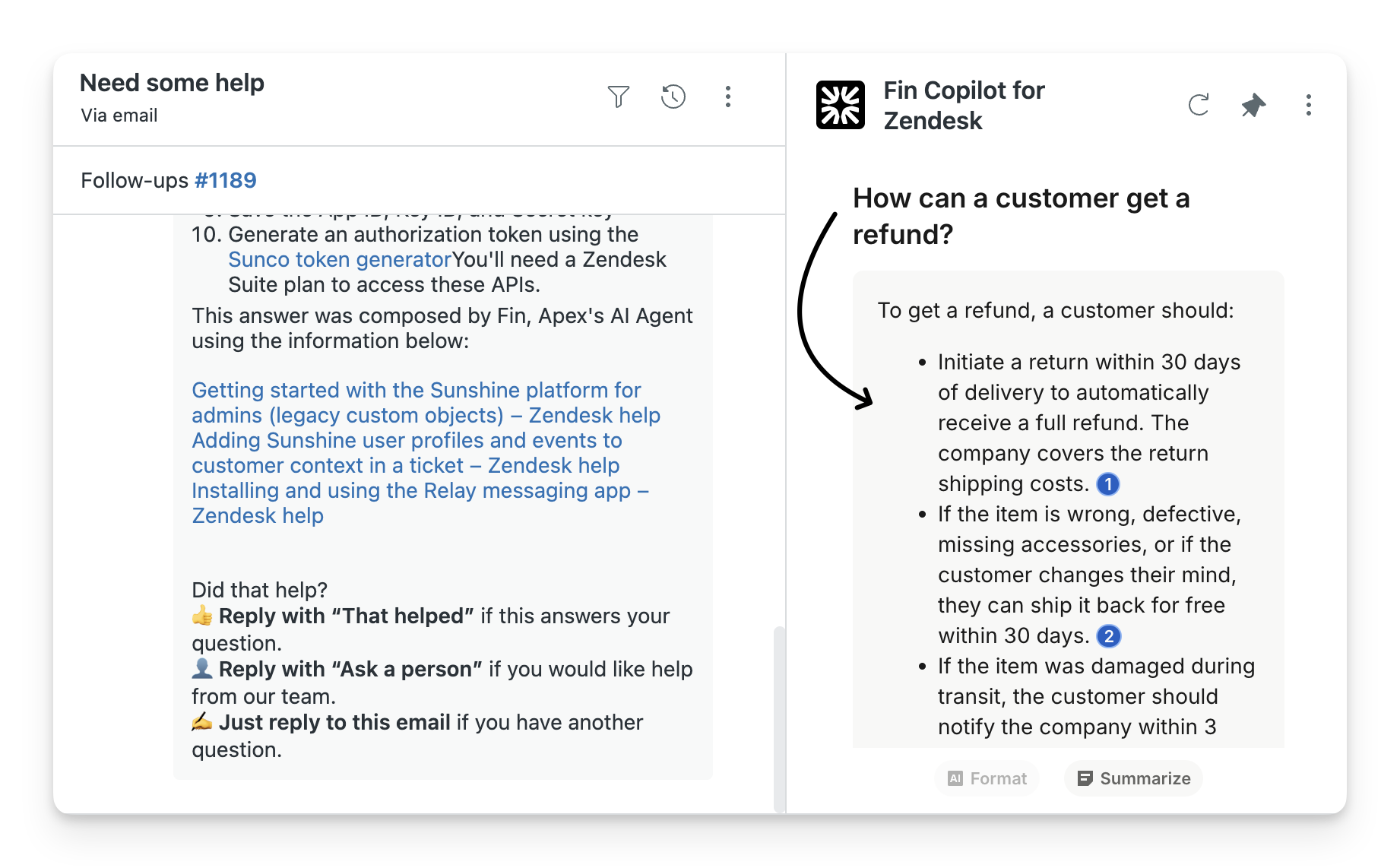Click the filter funnel icon in ticket header
Screen dimensions: 1400x868
click(618, 97)
